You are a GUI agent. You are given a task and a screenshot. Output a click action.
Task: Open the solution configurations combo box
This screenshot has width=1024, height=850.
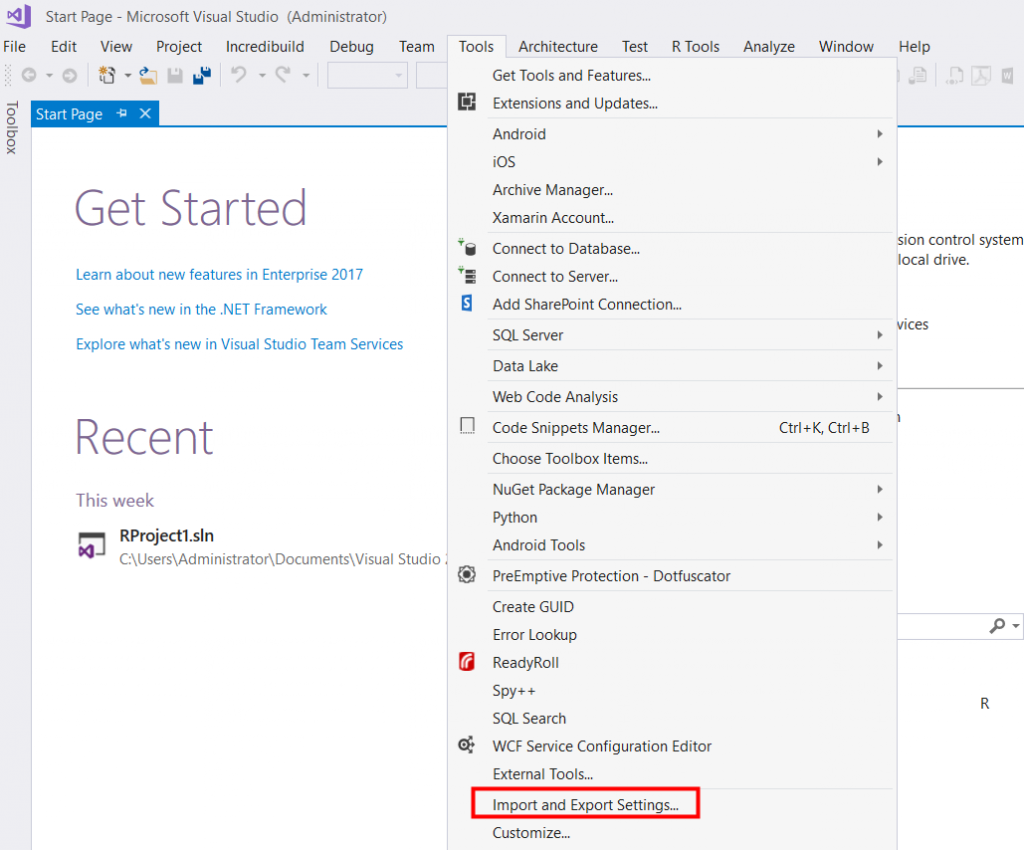367,76
